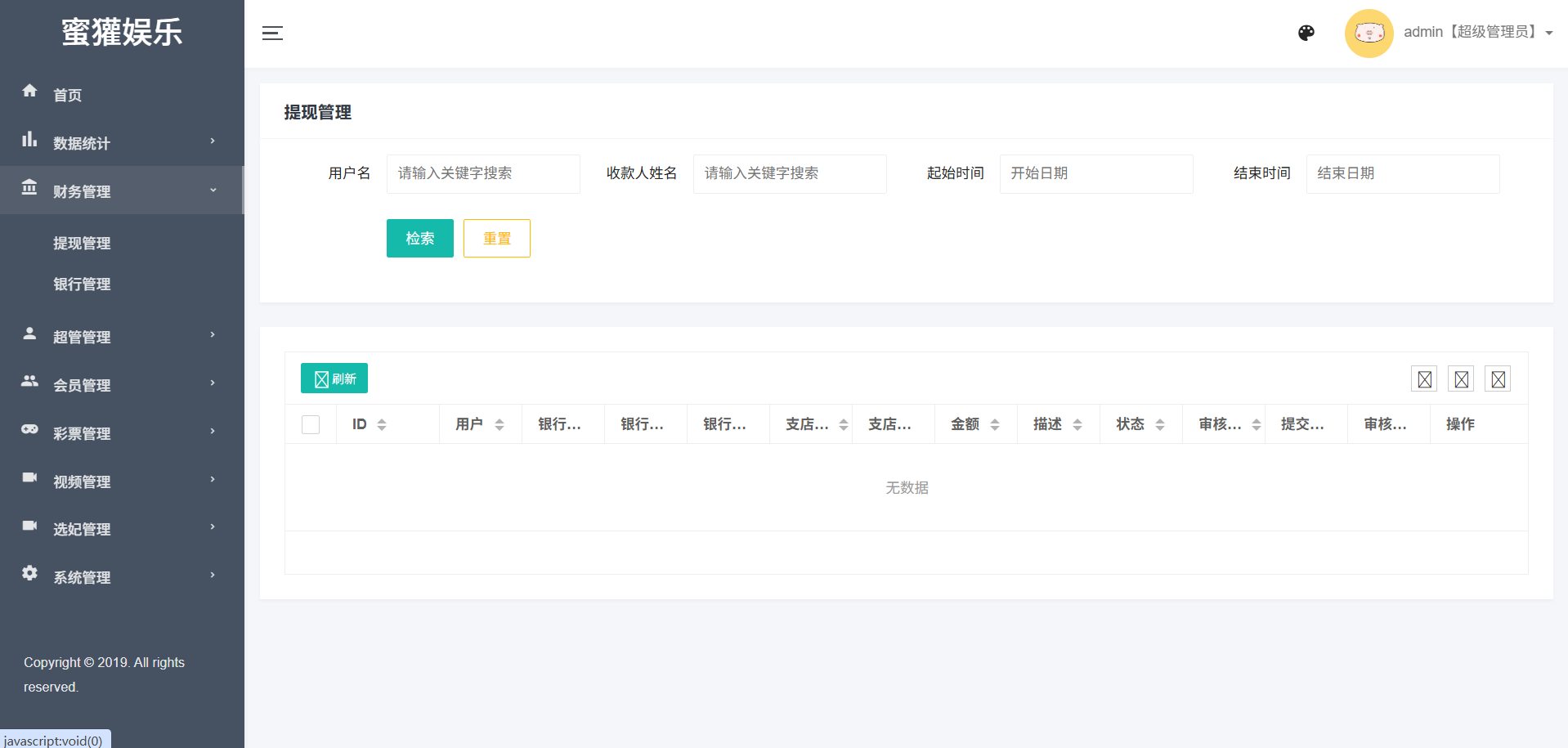Image resolution: width=1568 pixels, height=748 pixels.
Task: Sort table by 金额 column arrows
Action: click(995, 424)
